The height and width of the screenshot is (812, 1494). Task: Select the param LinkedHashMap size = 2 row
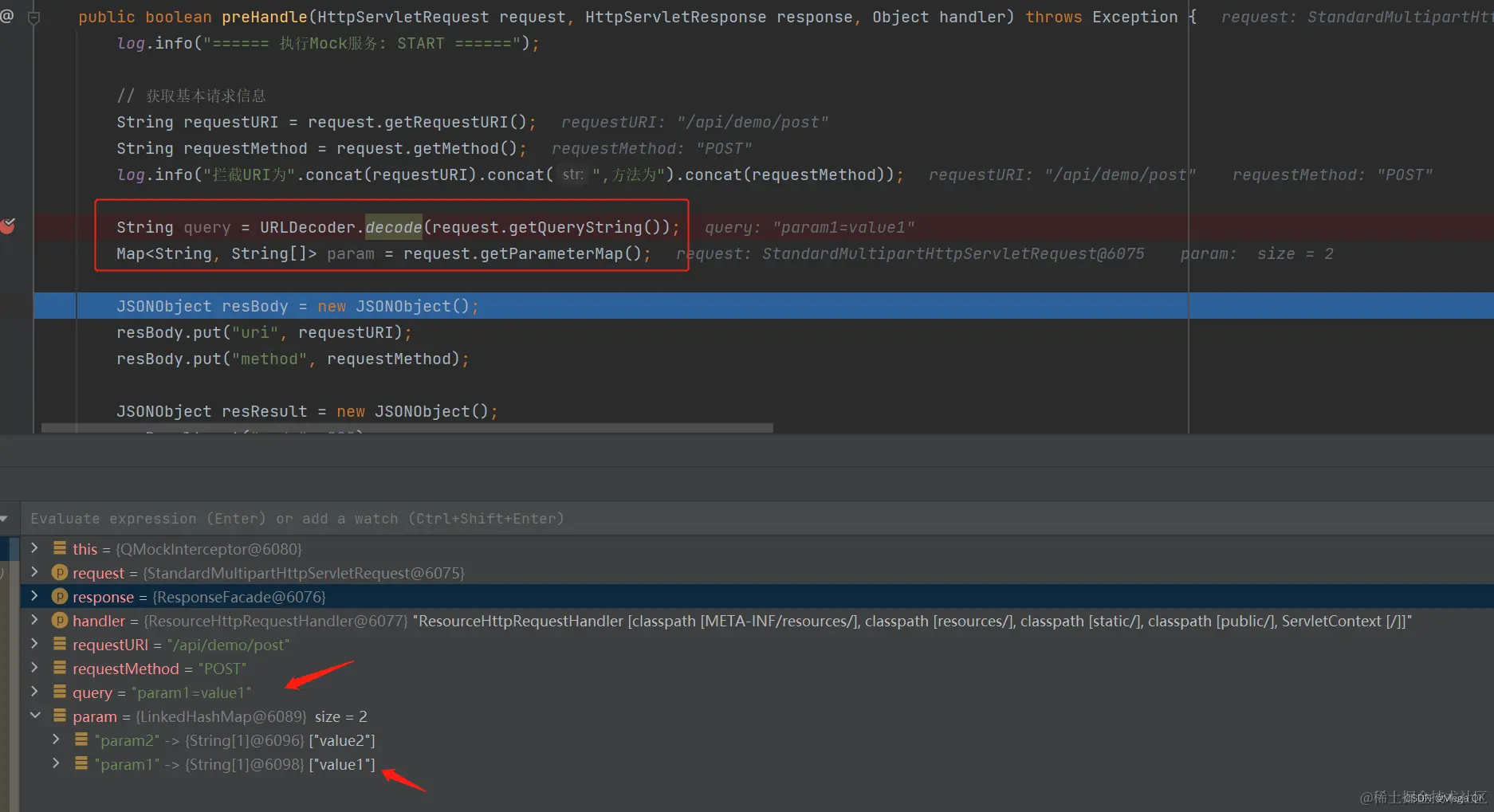tap(756, 716)
